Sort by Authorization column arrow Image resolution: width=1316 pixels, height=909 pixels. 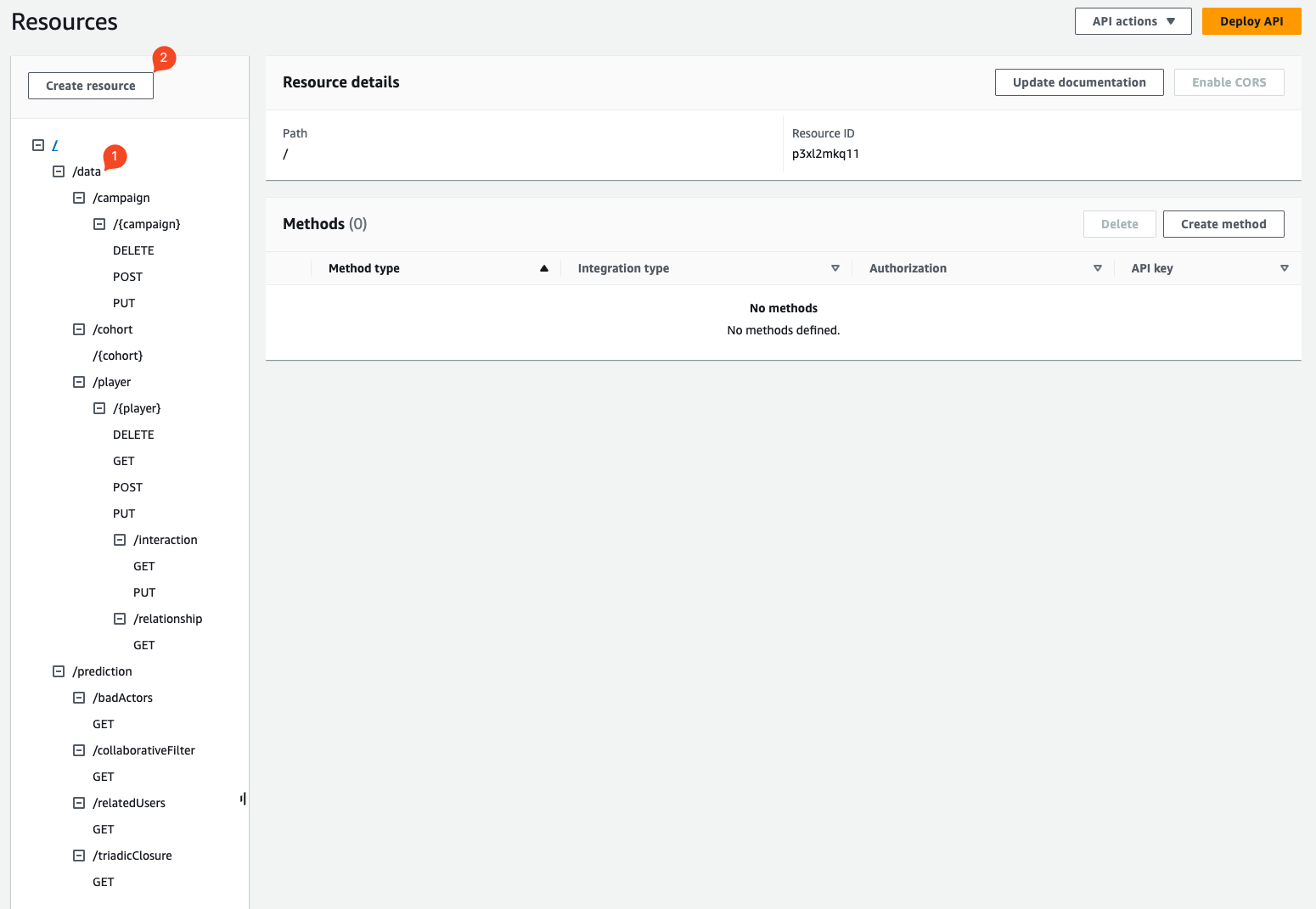pyautogui.click(x=1098, y=268)
